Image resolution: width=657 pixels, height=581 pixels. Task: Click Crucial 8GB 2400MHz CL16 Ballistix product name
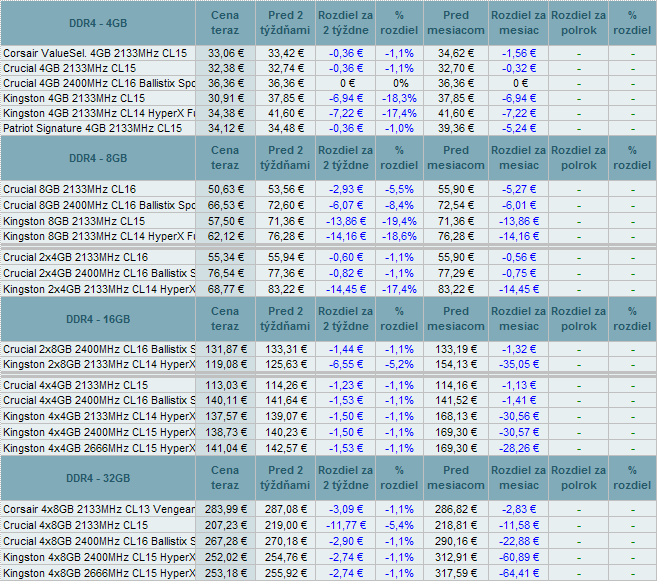(x=99, y=205)
